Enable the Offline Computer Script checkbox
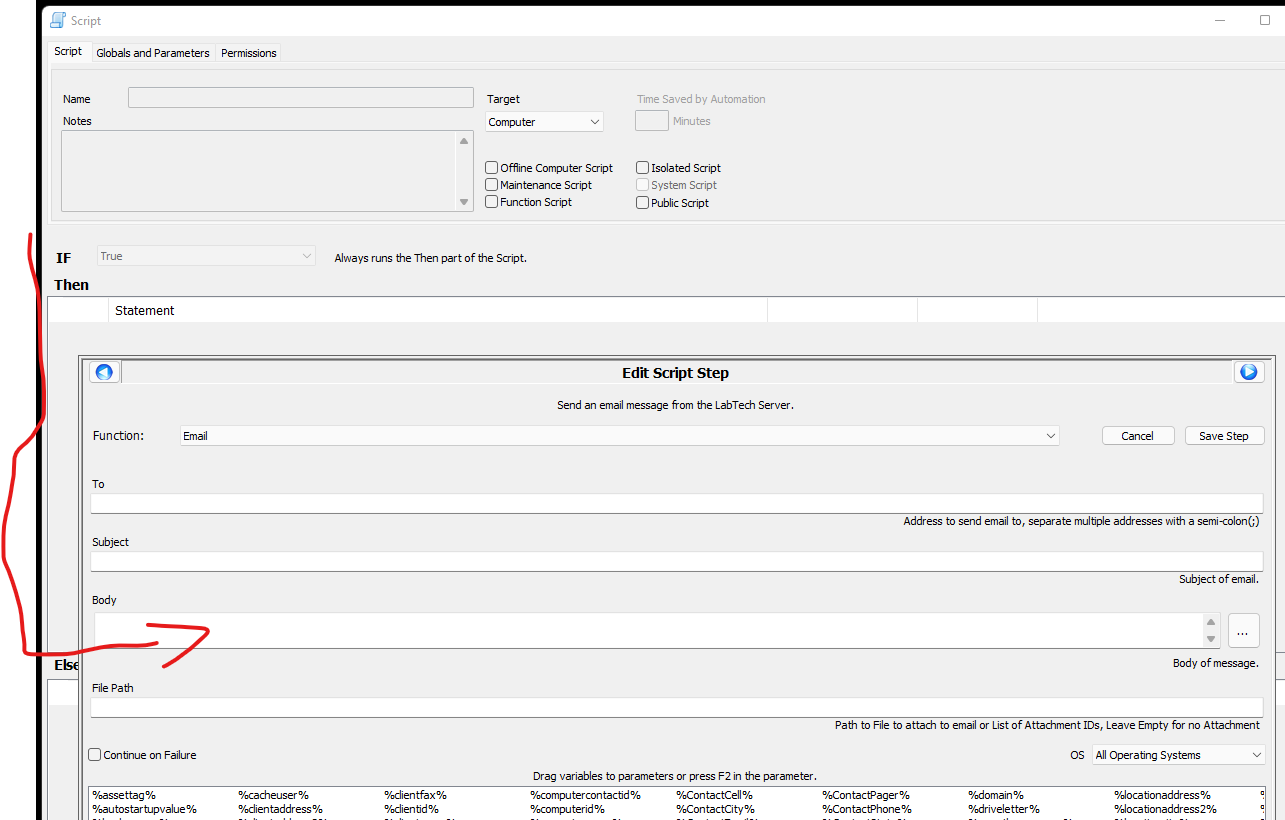The width and height of the screenshot is (1285, 820). pyautogui.click(x=491, y=167)
